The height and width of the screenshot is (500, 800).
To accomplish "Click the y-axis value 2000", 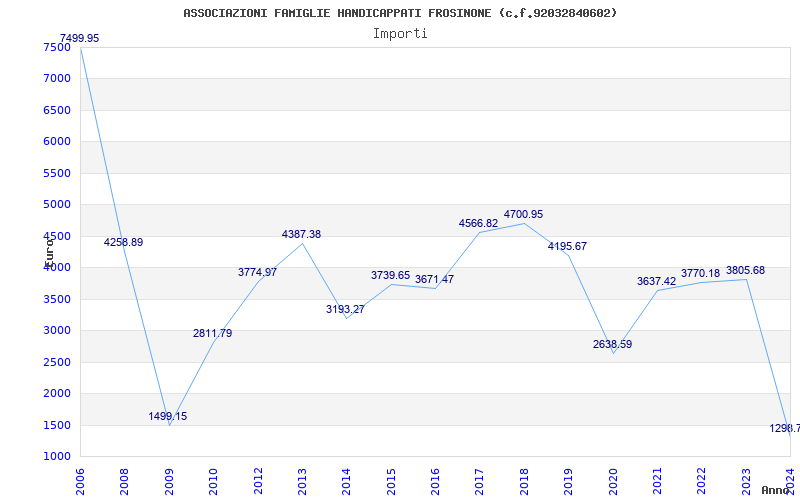I will tap(57, 393).
